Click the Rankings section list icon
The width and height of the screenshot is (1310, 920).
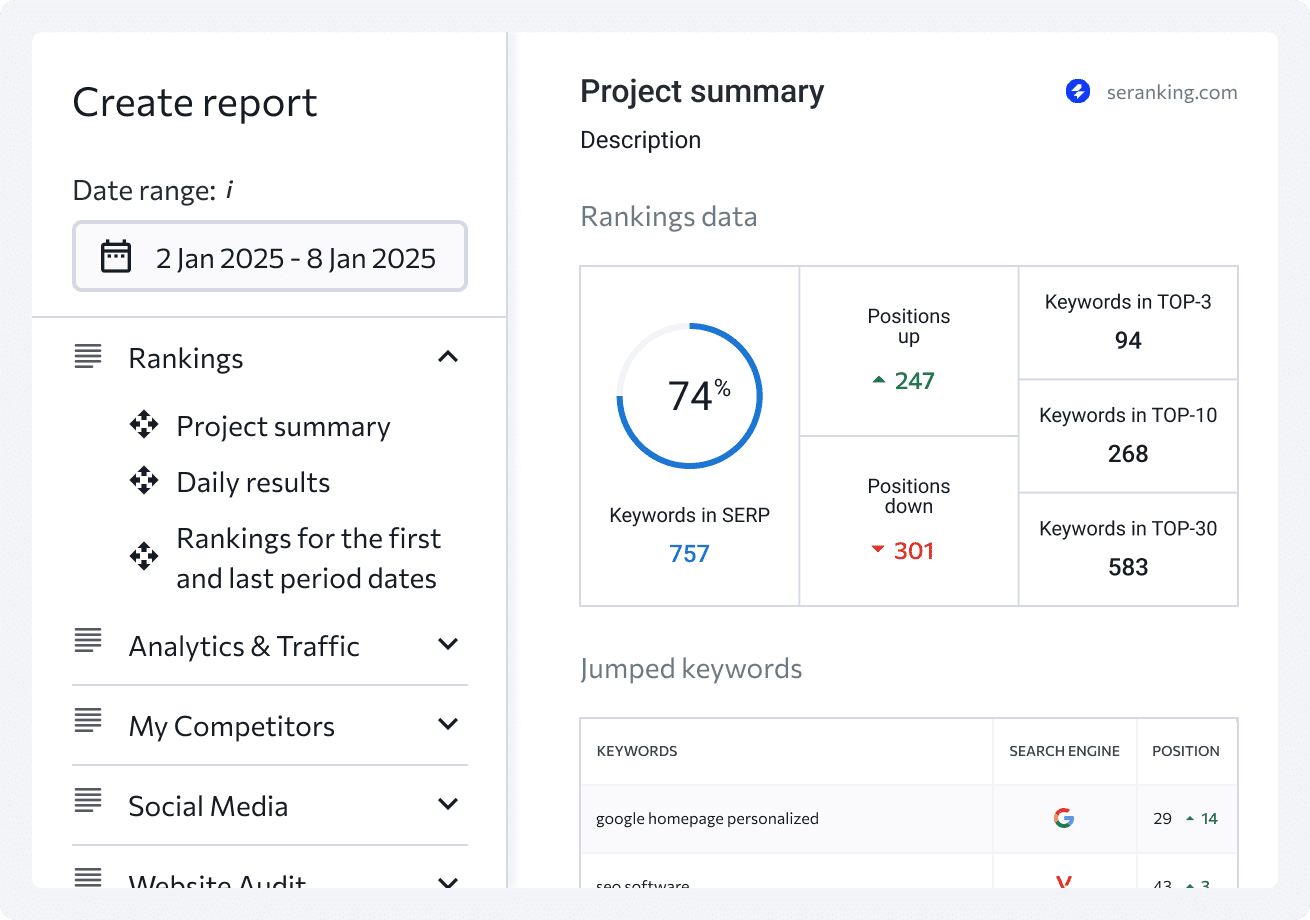coord(88,356)
